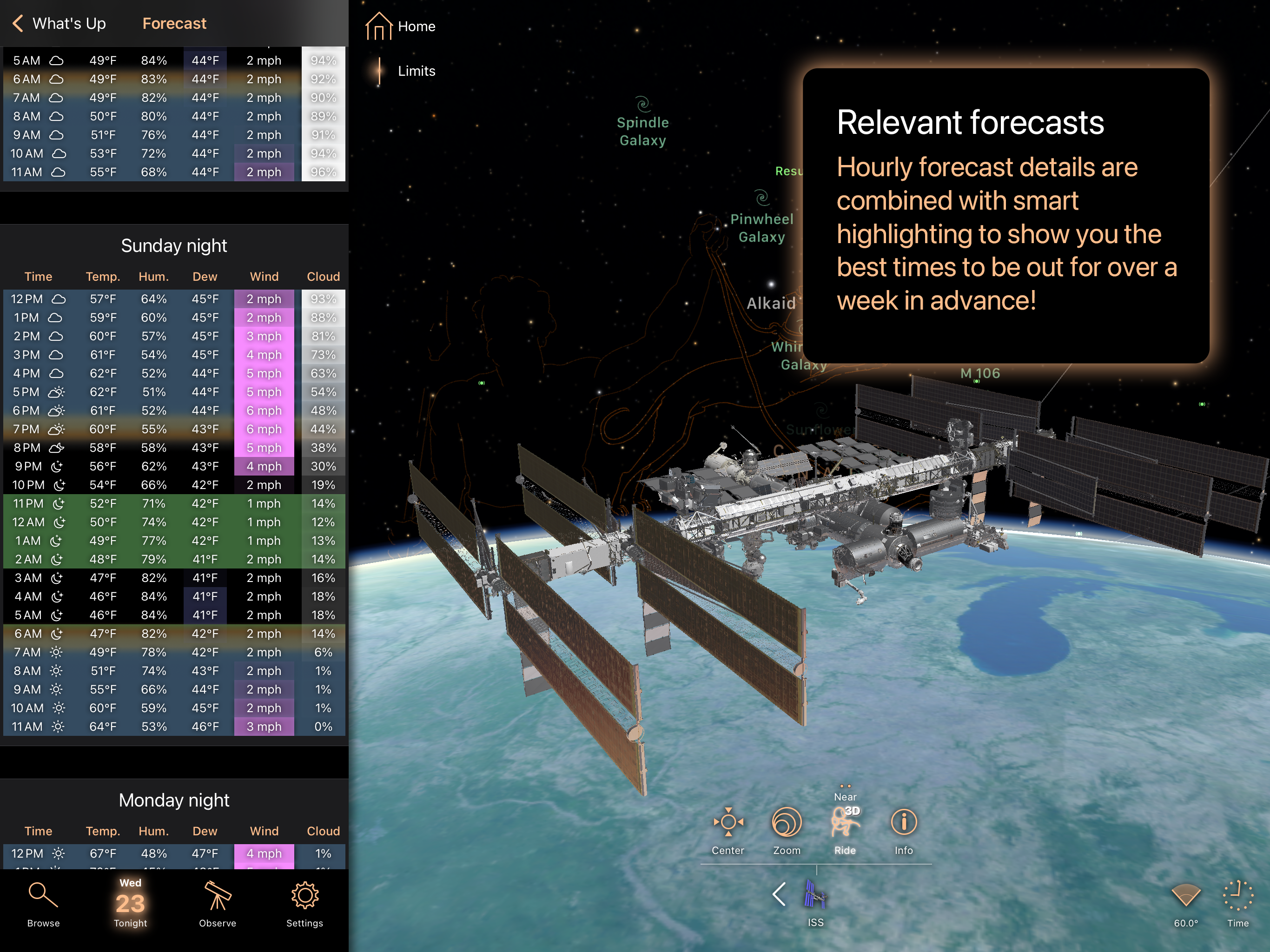Tap the 6 AM sunrise-highlighted row at 47°F
This screenshot has height=952, width=1270.
(x=174, y=633)
